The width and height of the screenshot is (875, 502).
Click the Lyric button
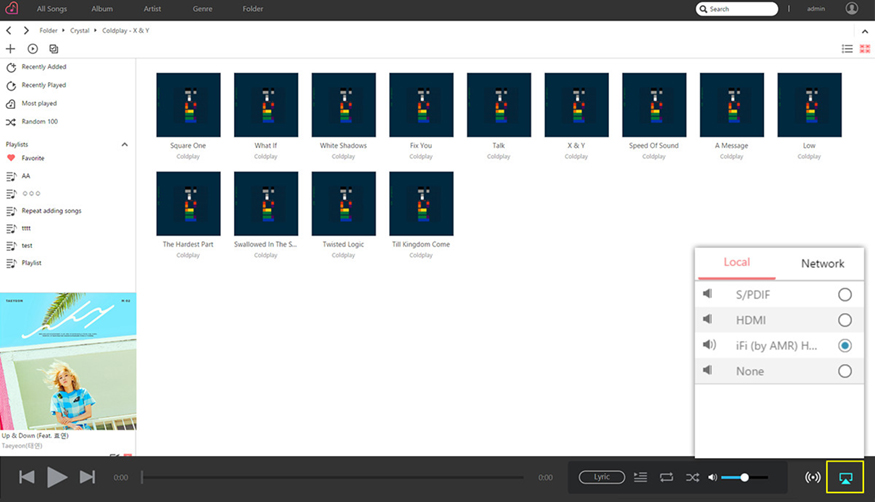[x=602, y=477]
